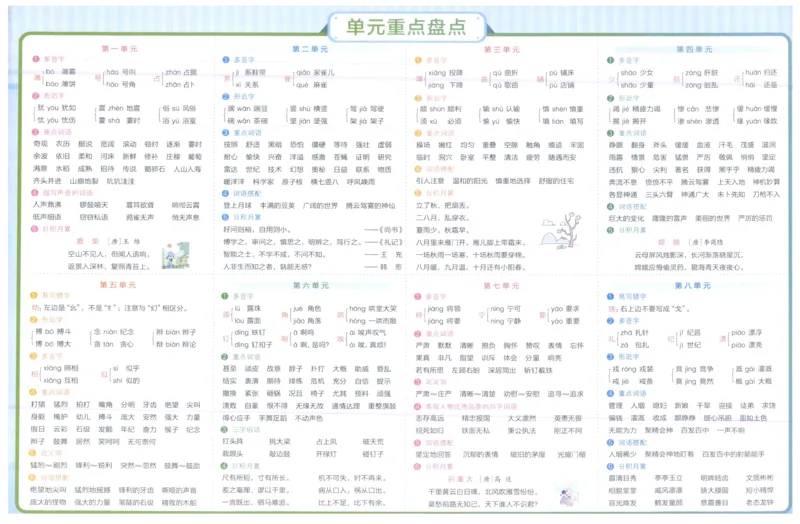Click the phrase 巨大的变化
800x524 pixels.
click(x=626, y=218)
